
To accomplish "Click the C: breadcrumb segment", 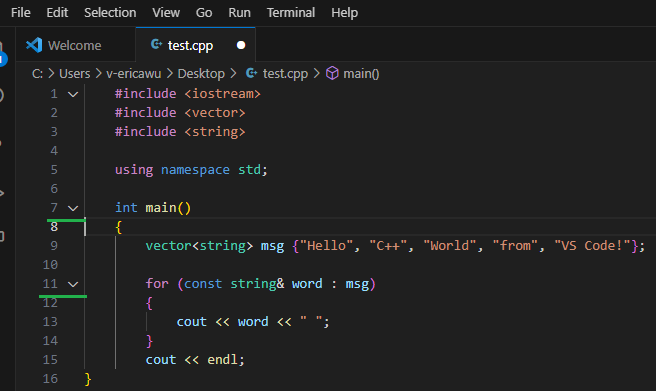I will click(37, 74).
